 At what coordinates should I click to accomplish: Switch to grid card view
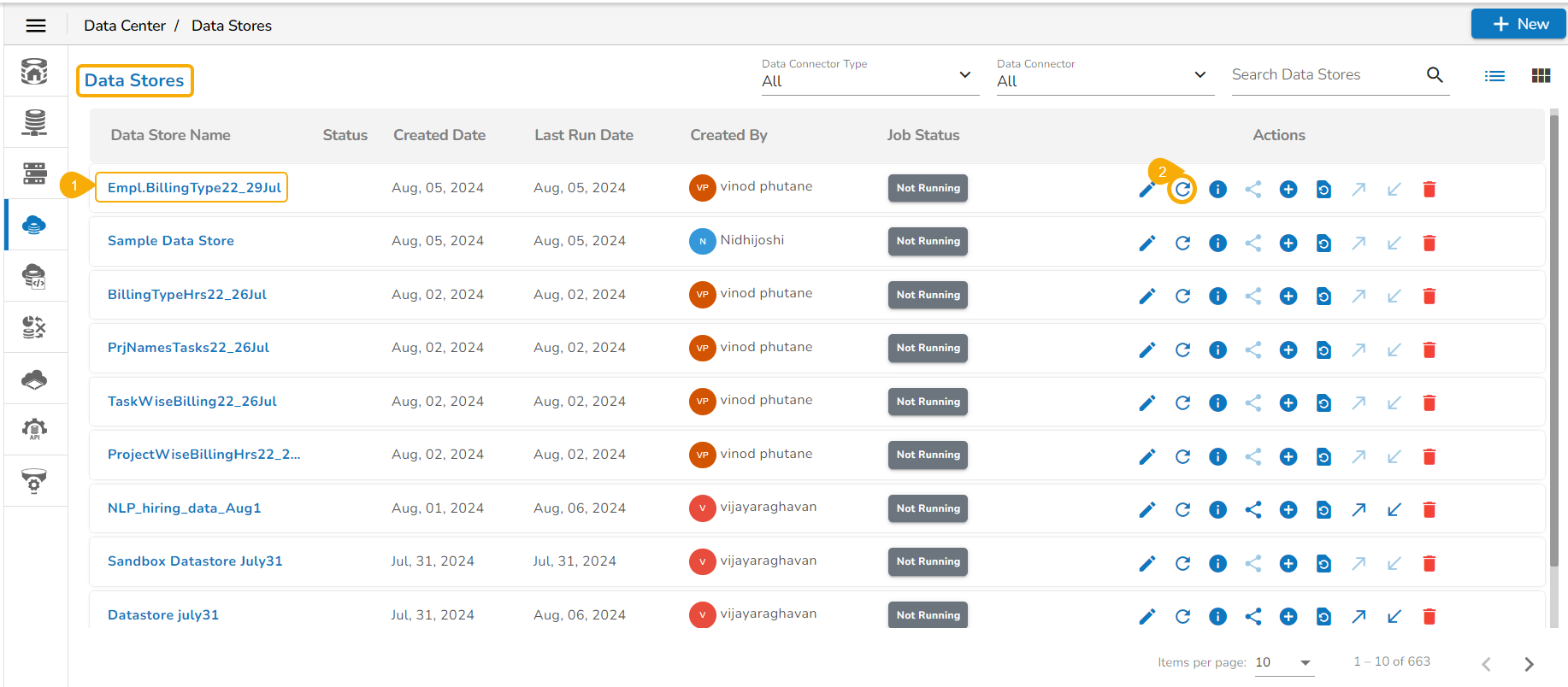1541,76
